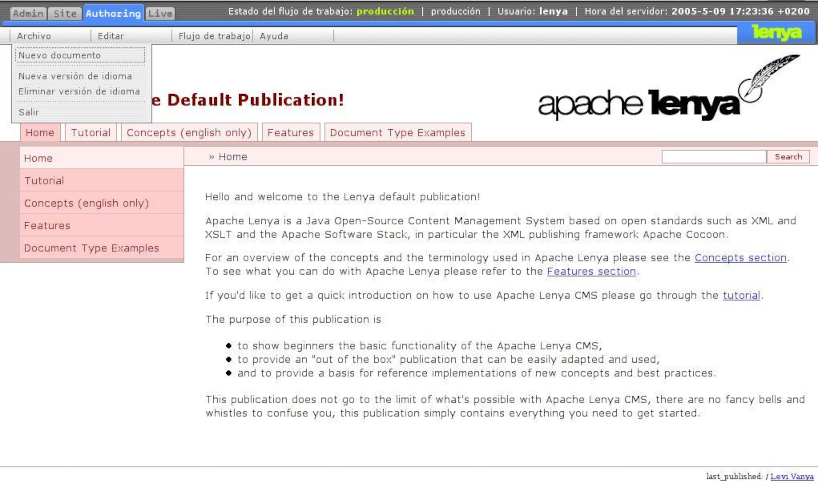Follow the 'Concepts section' link

tap(740, 257)
